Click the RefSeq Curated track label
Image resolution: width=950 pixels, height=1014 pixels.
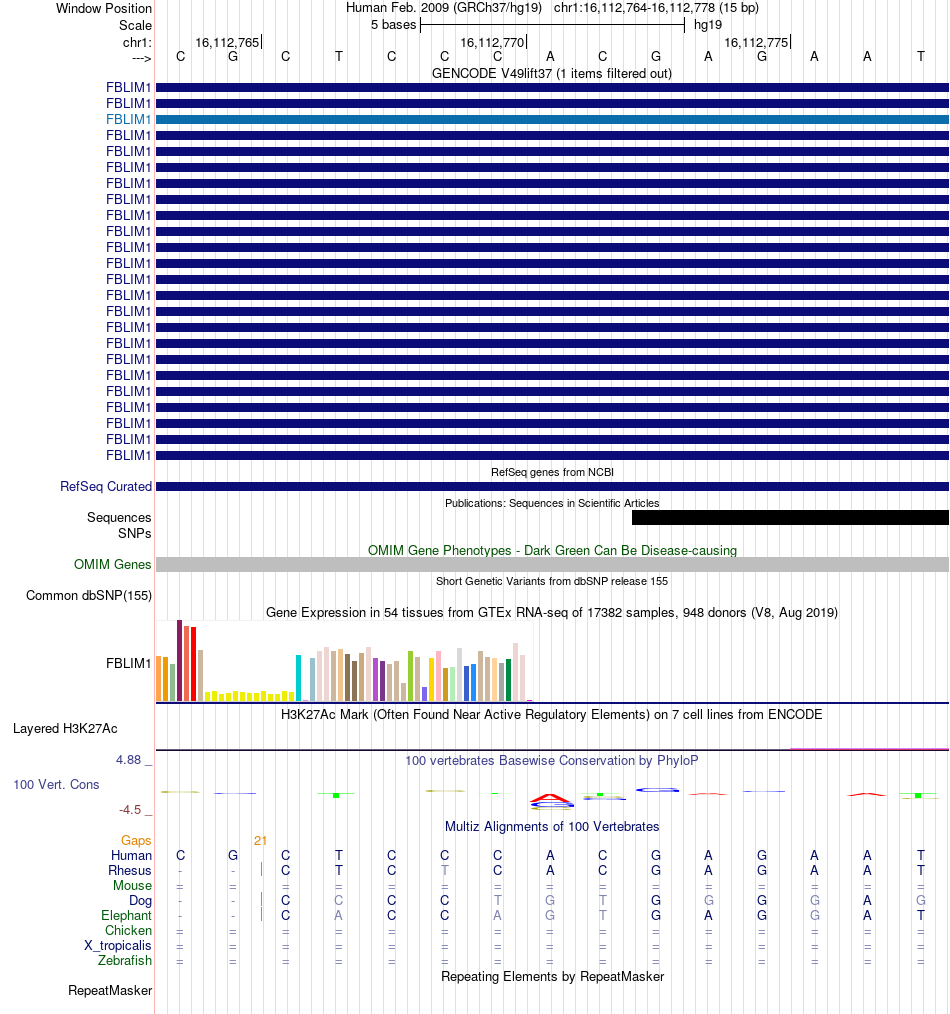pos(105,486)
